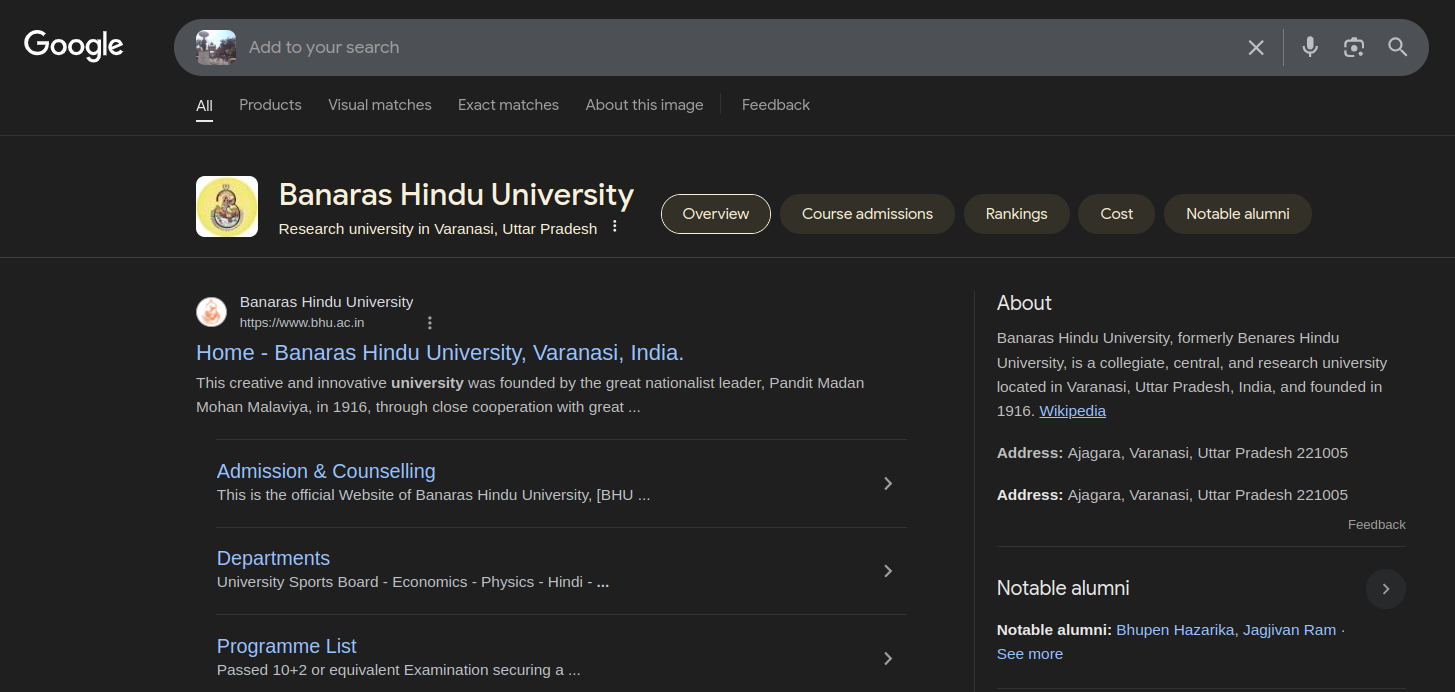The width and height of the screenshot is (1455, 692).
Task: Open Google Lens camera search icon
Action: pos(1354,47)
